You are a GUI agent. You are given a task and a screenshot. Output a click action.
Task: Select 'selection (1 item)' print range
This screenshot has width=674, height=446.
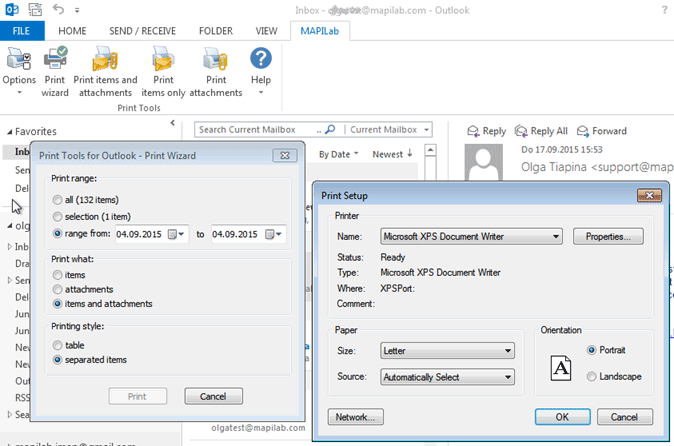click(92, 217)
